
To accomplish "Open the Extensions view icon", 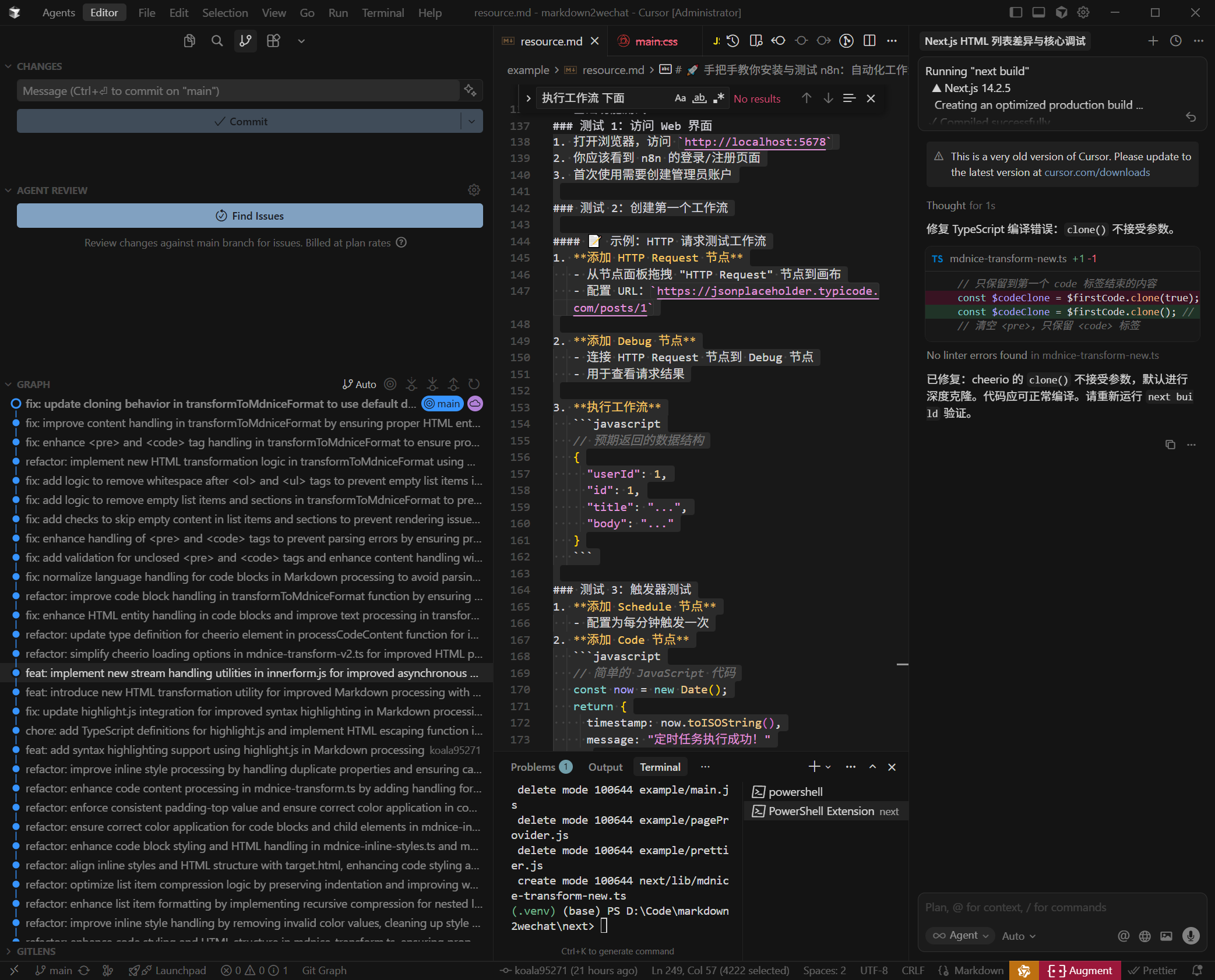I will [273, 41].
